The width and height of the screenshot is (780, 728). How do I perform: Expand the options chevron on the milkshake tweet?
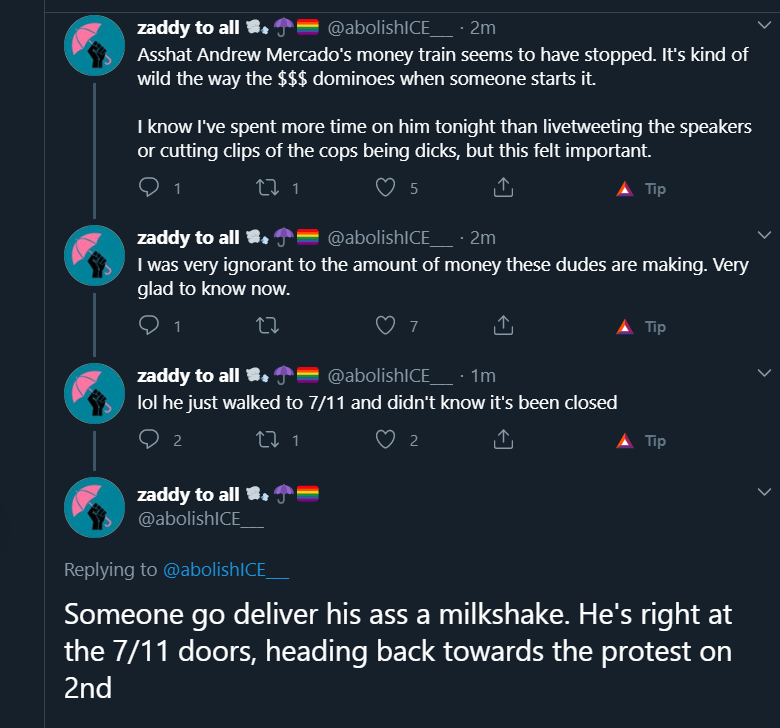[x=764, y=492]
